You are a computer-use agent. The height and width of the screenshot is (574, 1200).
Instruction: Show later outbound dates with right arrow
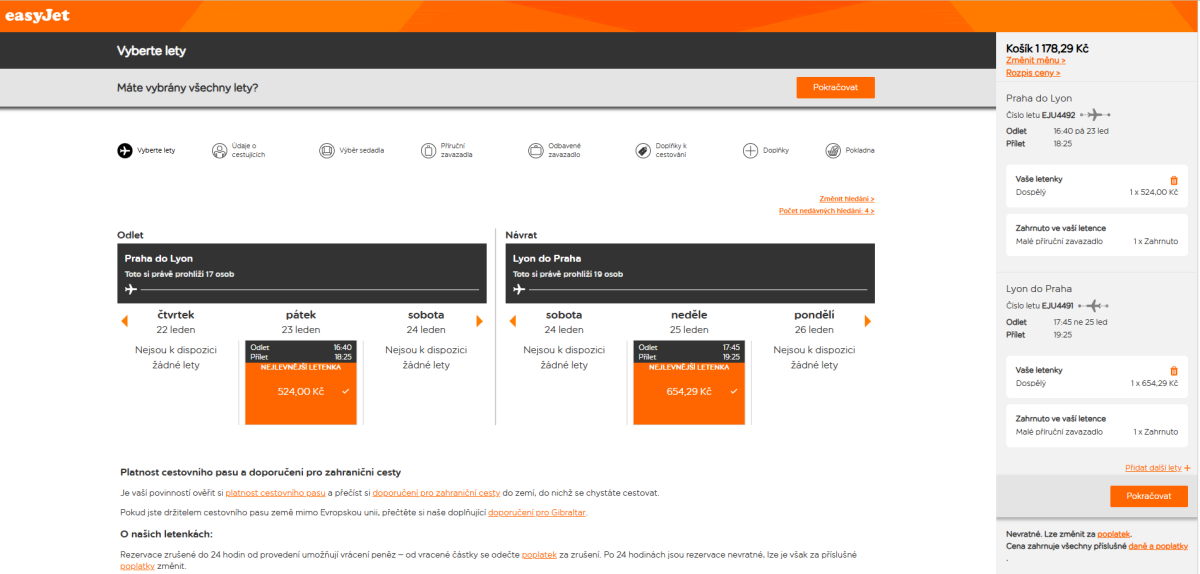pos(480,321)
